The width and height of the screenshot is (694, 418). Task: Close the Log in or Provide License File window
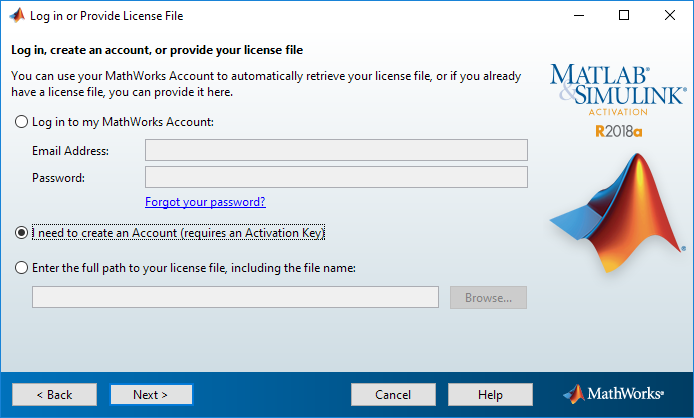pos(670,15)
